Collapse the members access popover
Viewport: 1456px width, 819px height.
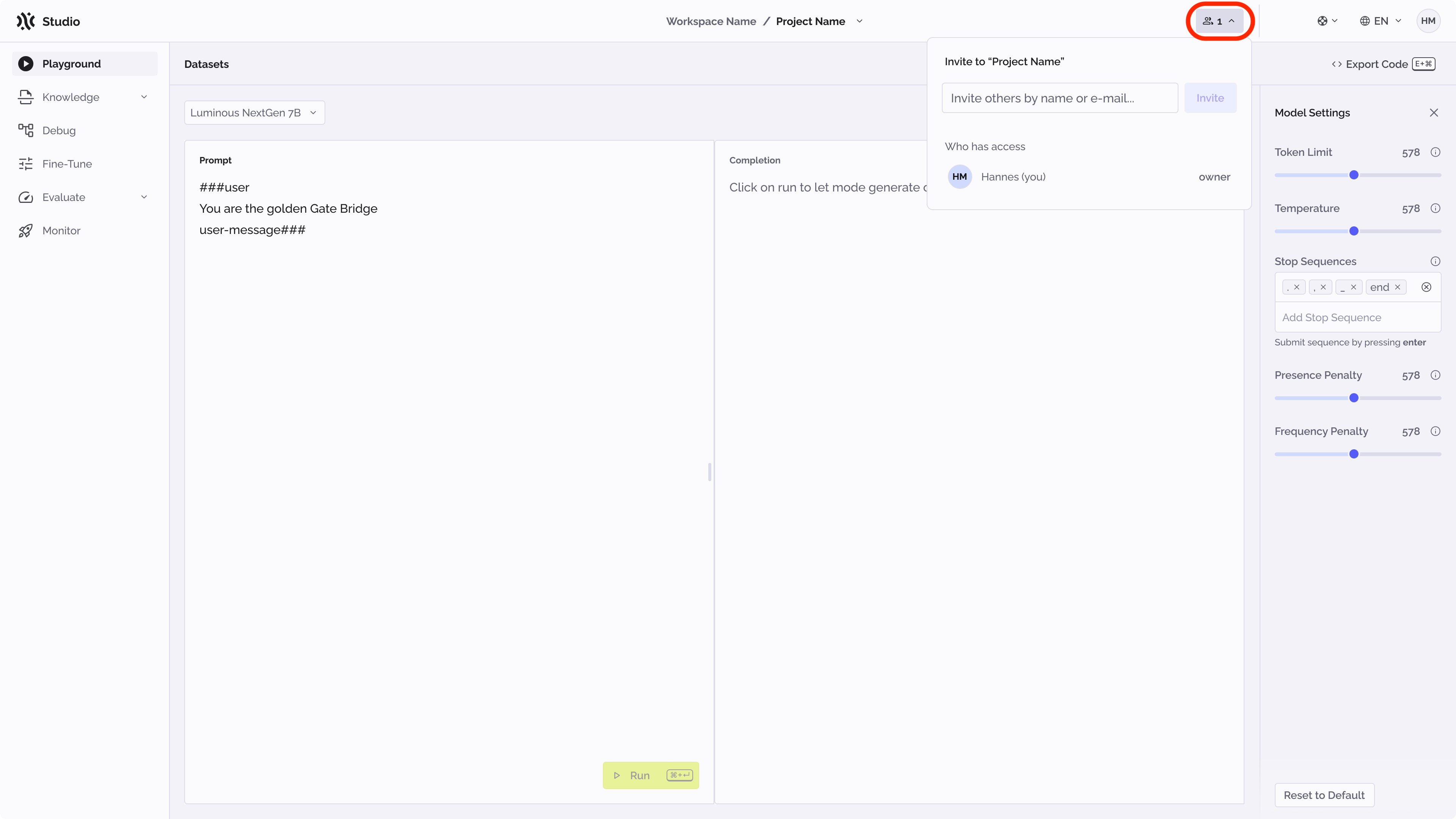(x=1219, y=21)
